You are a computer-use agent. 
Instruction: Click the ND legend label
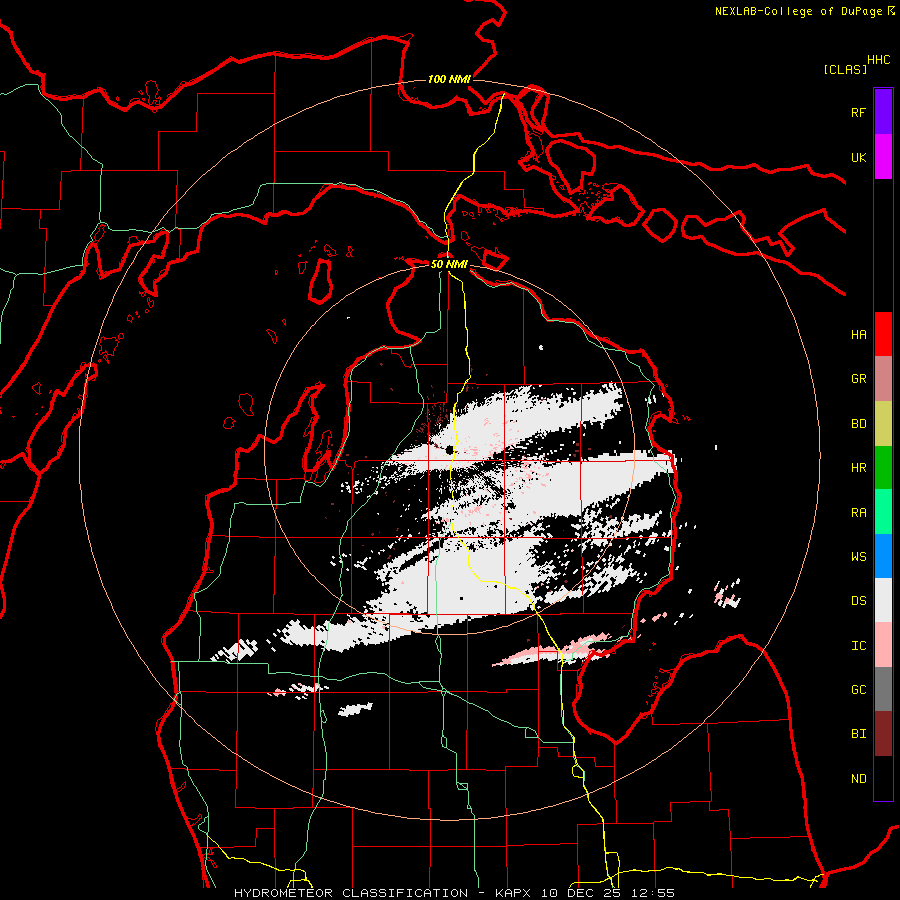(x=858, y=779)
